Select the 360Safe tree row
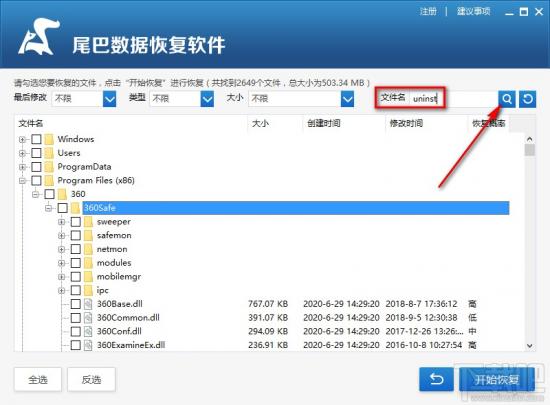Screen dimensions: 550x405 [x=296, y=208]
